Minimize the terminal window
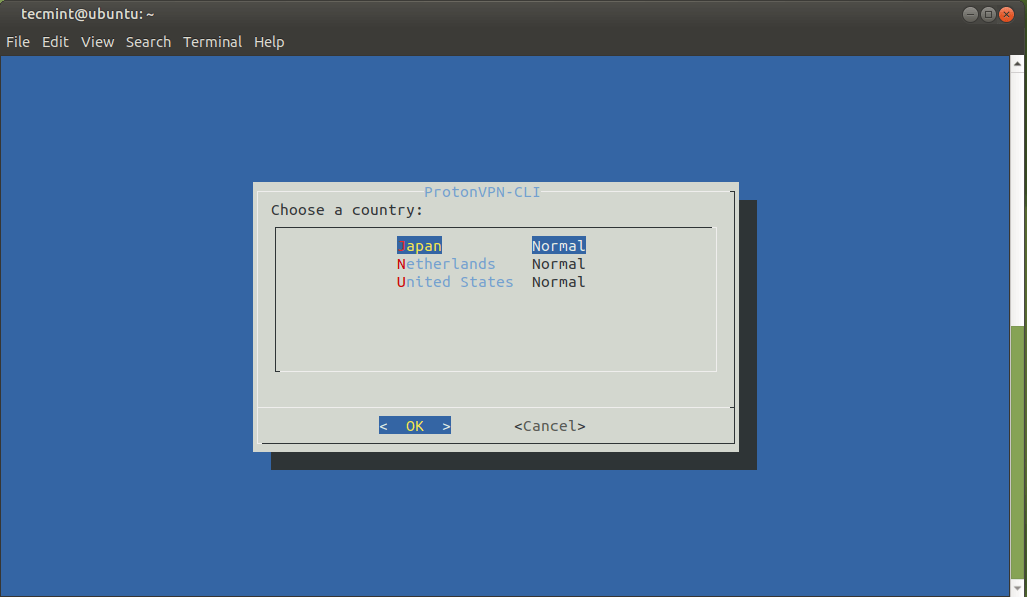 [x=971, y=14]
